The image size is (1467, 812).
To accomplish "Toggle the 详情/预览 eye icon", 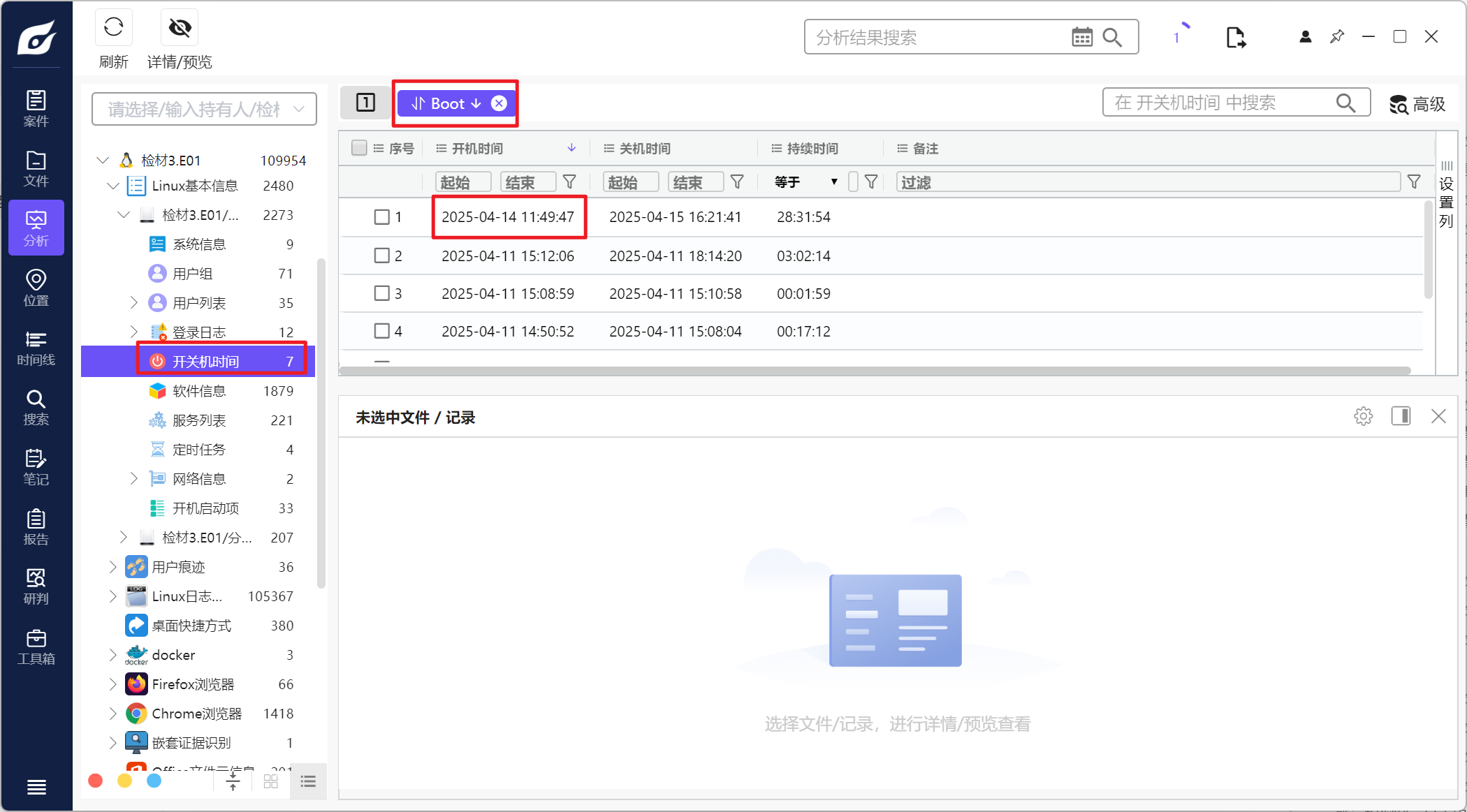I will tap(180, 28).
